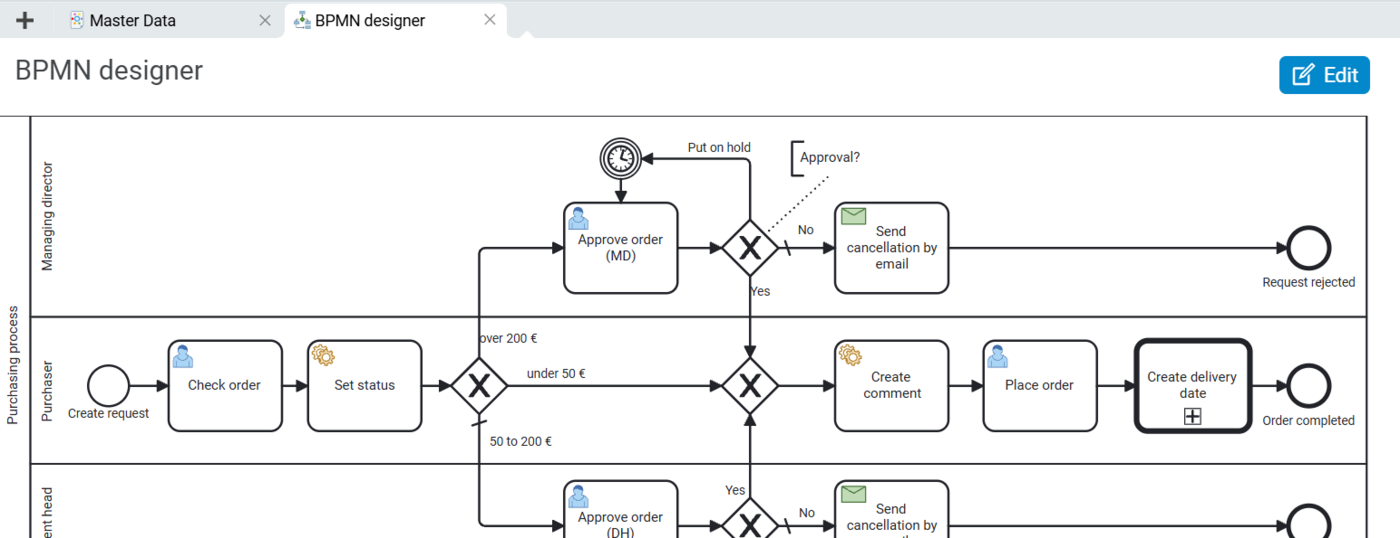1400x538 pixels.
Task: Select the Check order task
Action: 224,385
